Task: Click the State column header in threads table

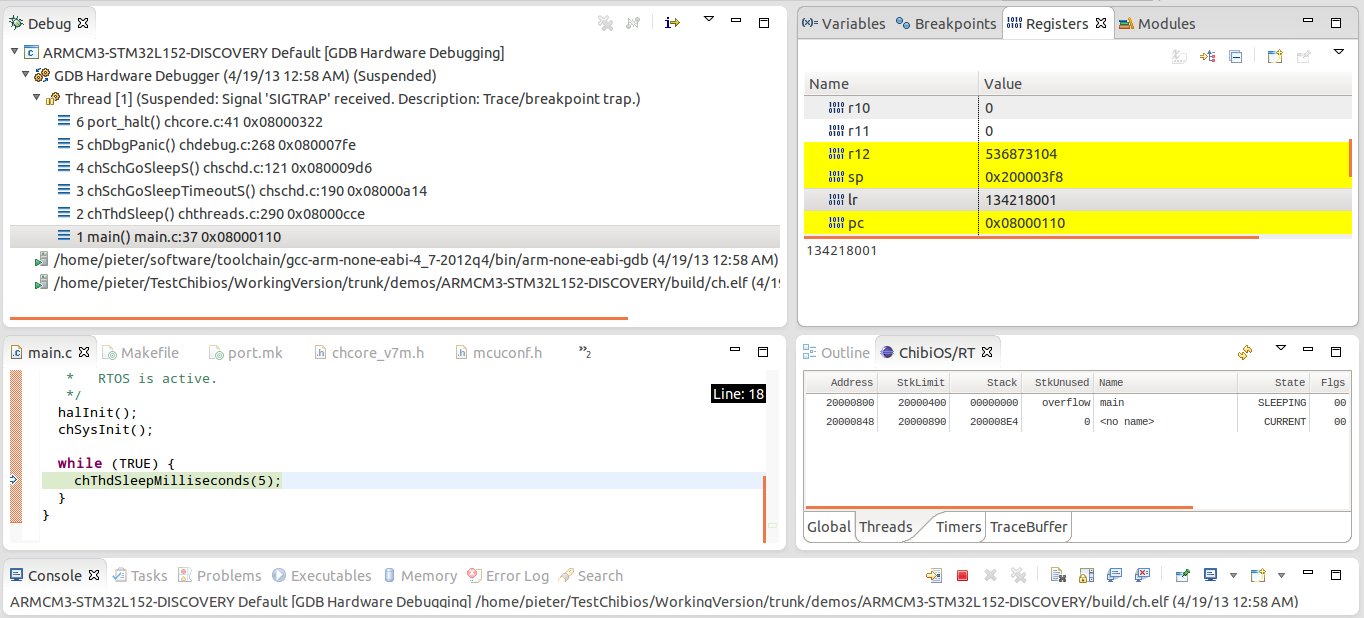Action: [x=1273, y=382]
